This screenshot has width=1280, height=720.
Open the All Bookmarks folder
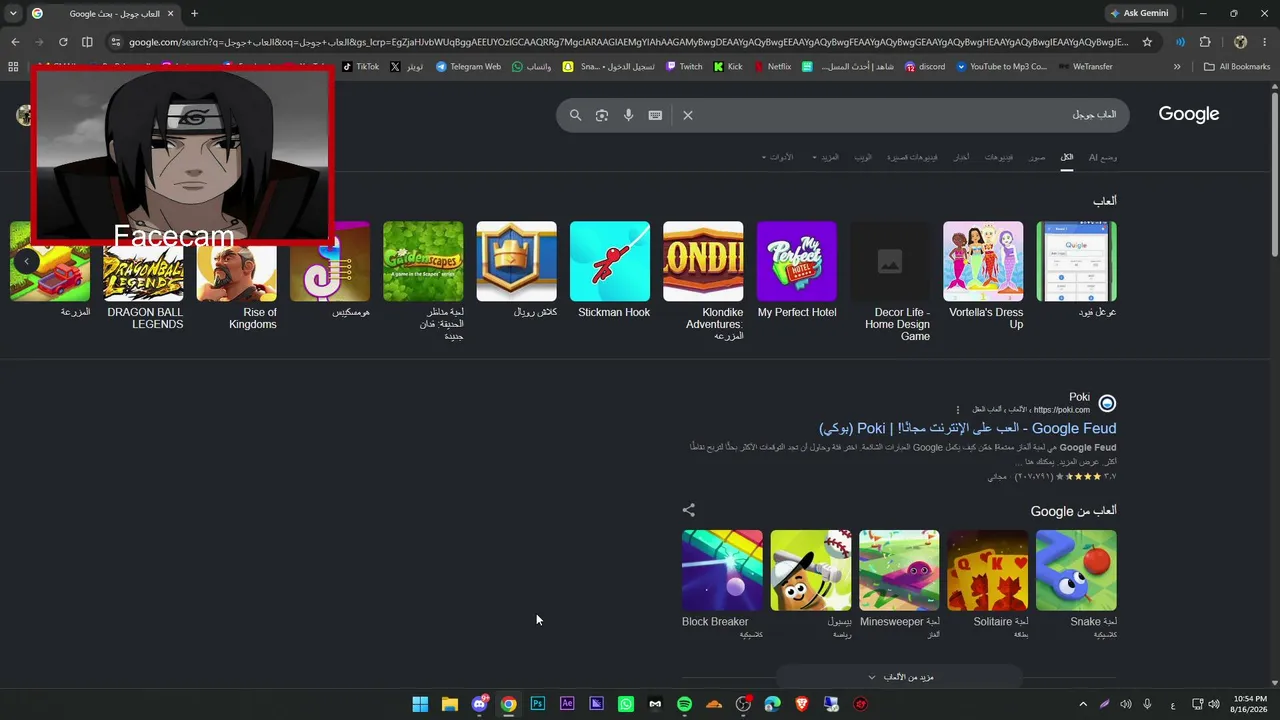[x=1237, y=67]
